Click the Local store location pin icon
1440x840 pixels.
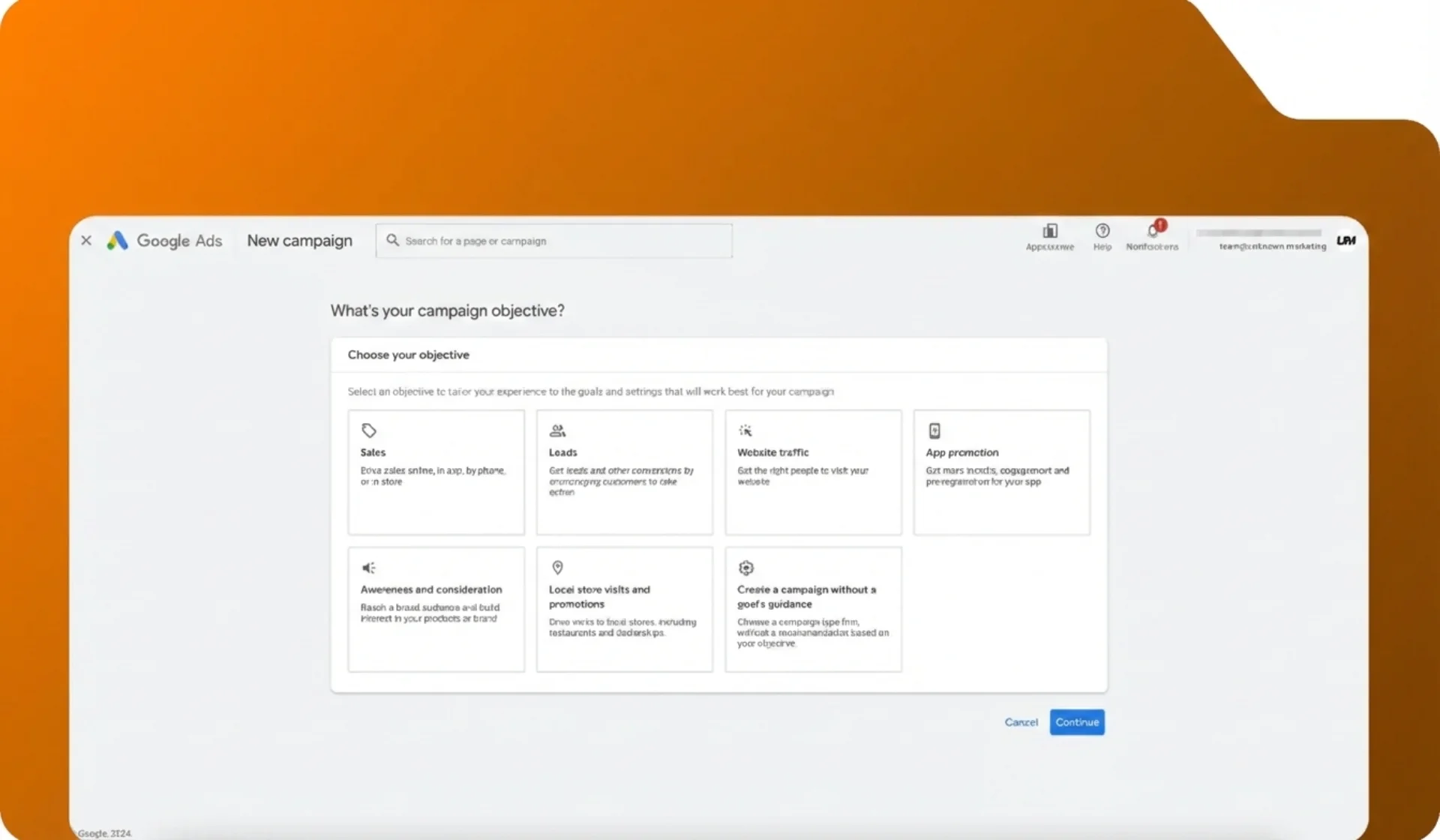[x=557, y=568]
